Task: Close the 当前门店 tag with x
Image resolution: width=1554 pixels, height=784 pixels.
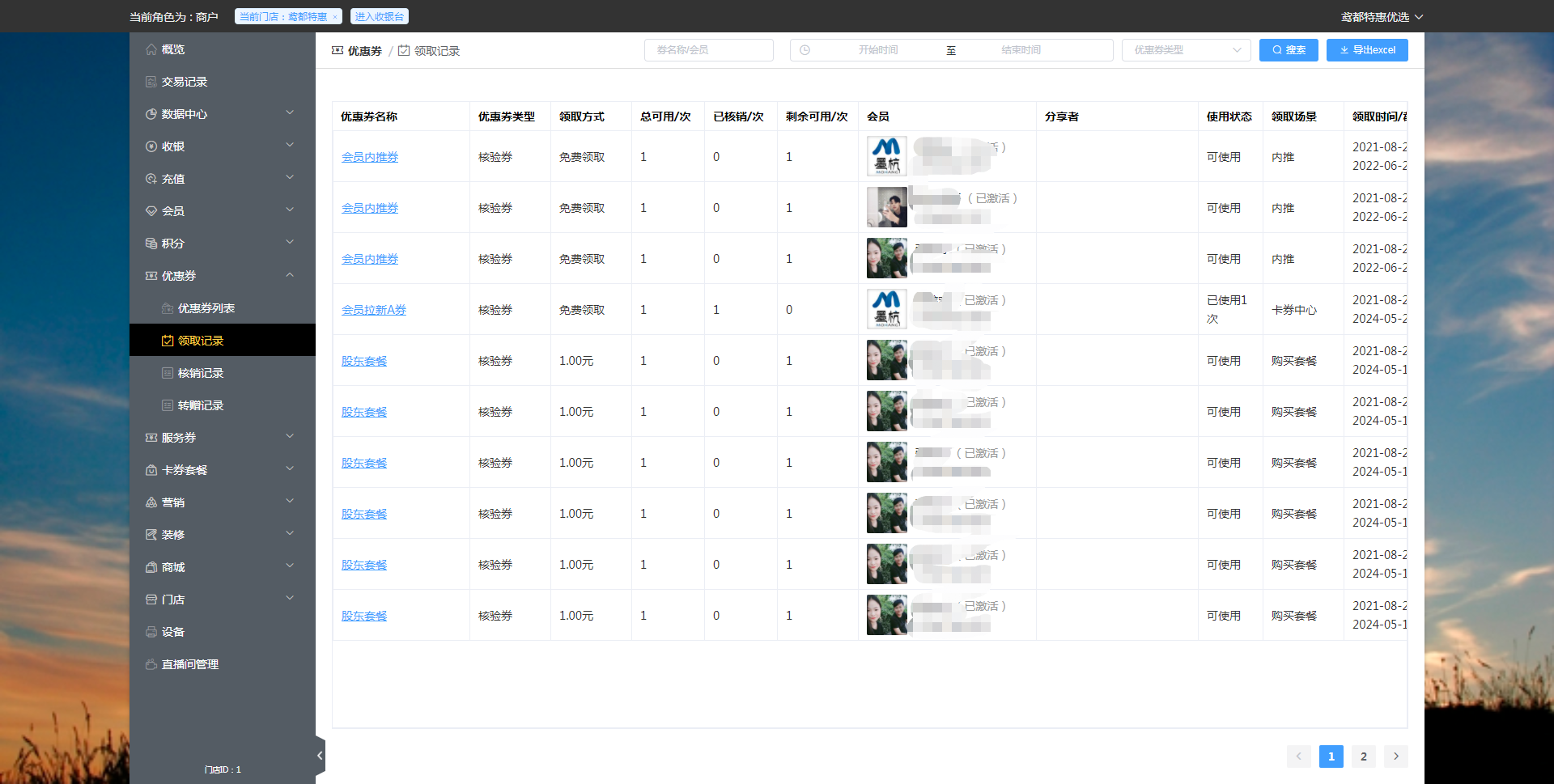Action: 335,17
